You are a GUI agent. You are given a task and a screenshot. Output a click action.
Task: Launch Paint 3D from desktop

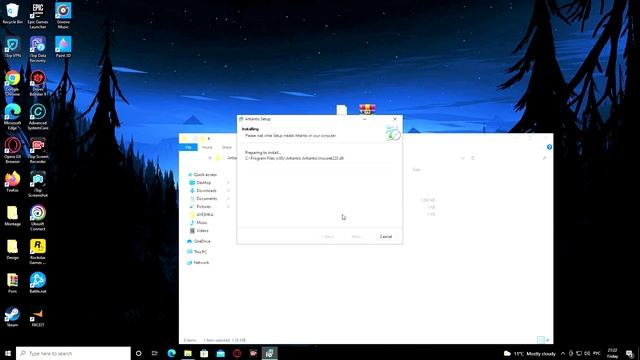(x=63, y=47)
